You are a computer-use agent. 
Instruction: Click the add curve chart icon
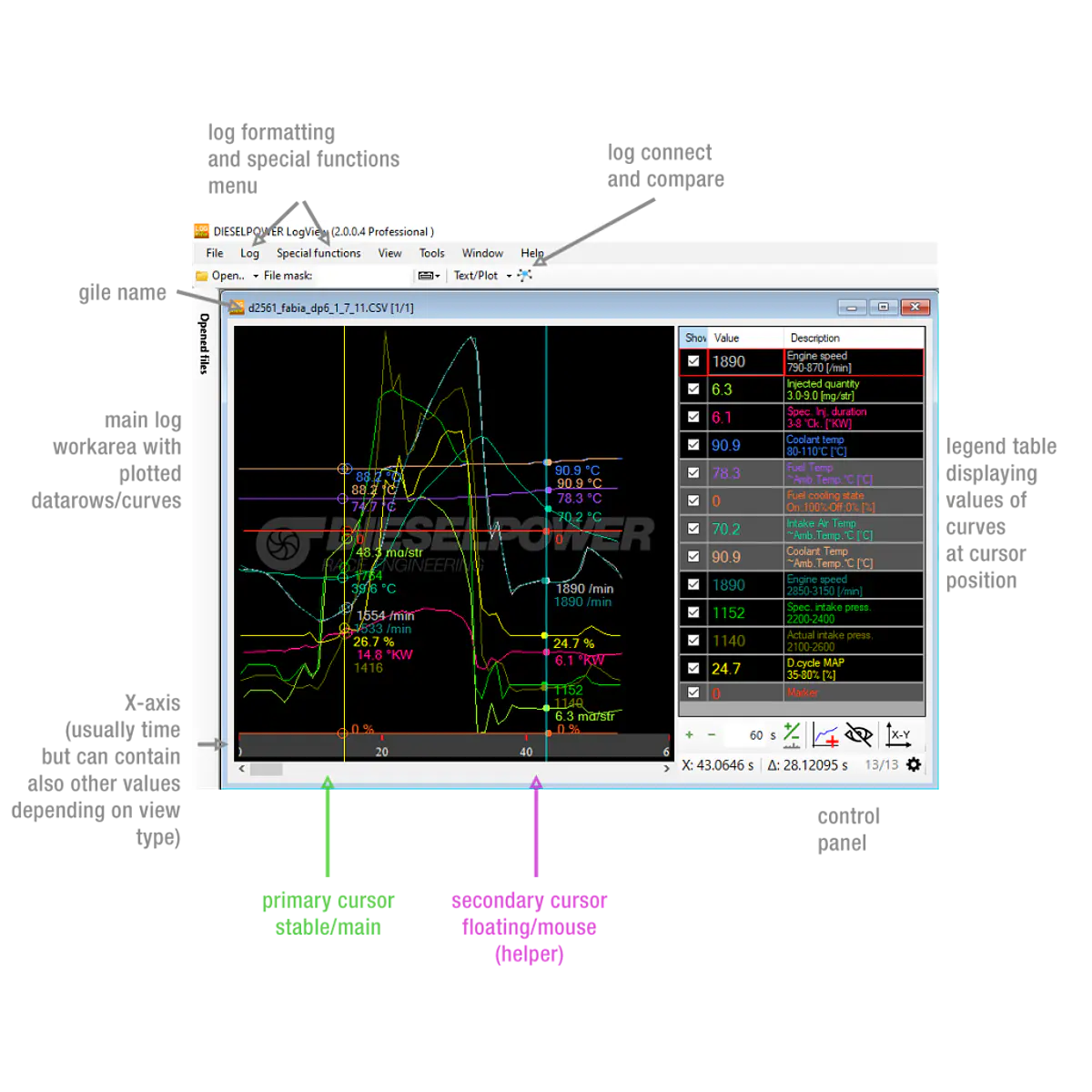coord(826,734)
